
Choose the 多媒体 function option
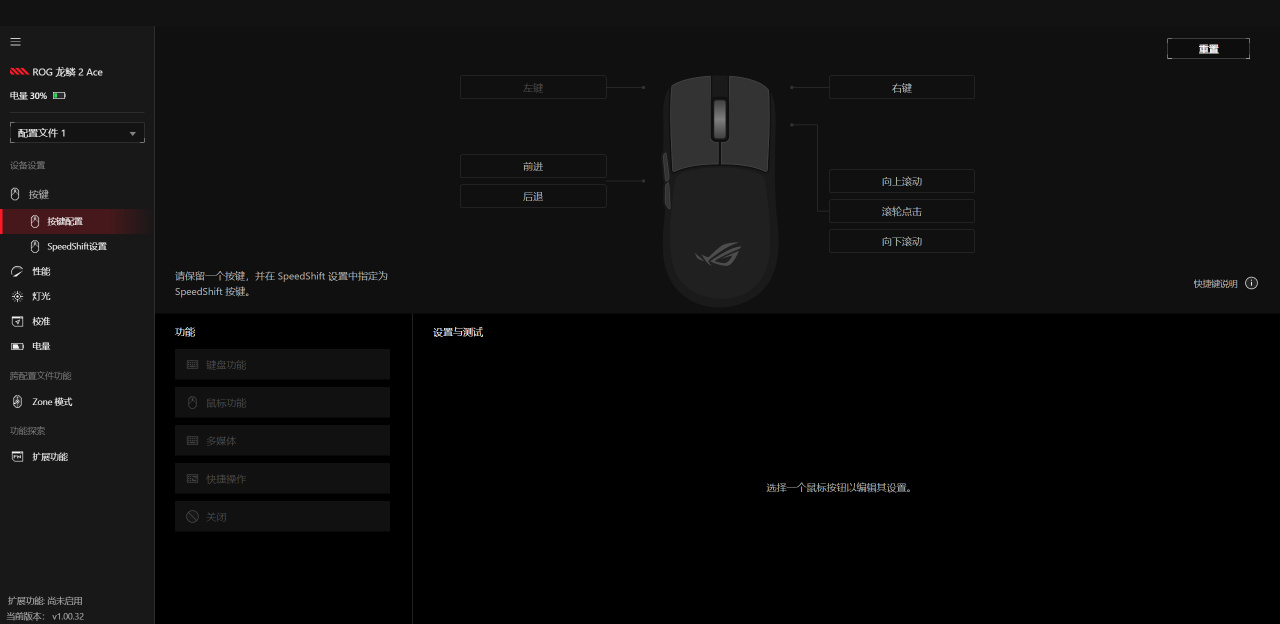click(282, 440)
